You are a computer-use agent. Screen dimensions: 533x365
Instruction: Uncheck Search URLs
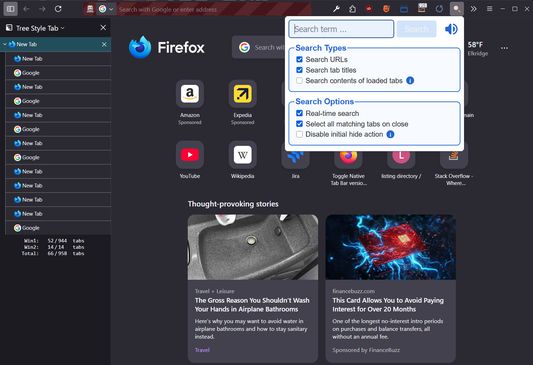pos(299,59)
